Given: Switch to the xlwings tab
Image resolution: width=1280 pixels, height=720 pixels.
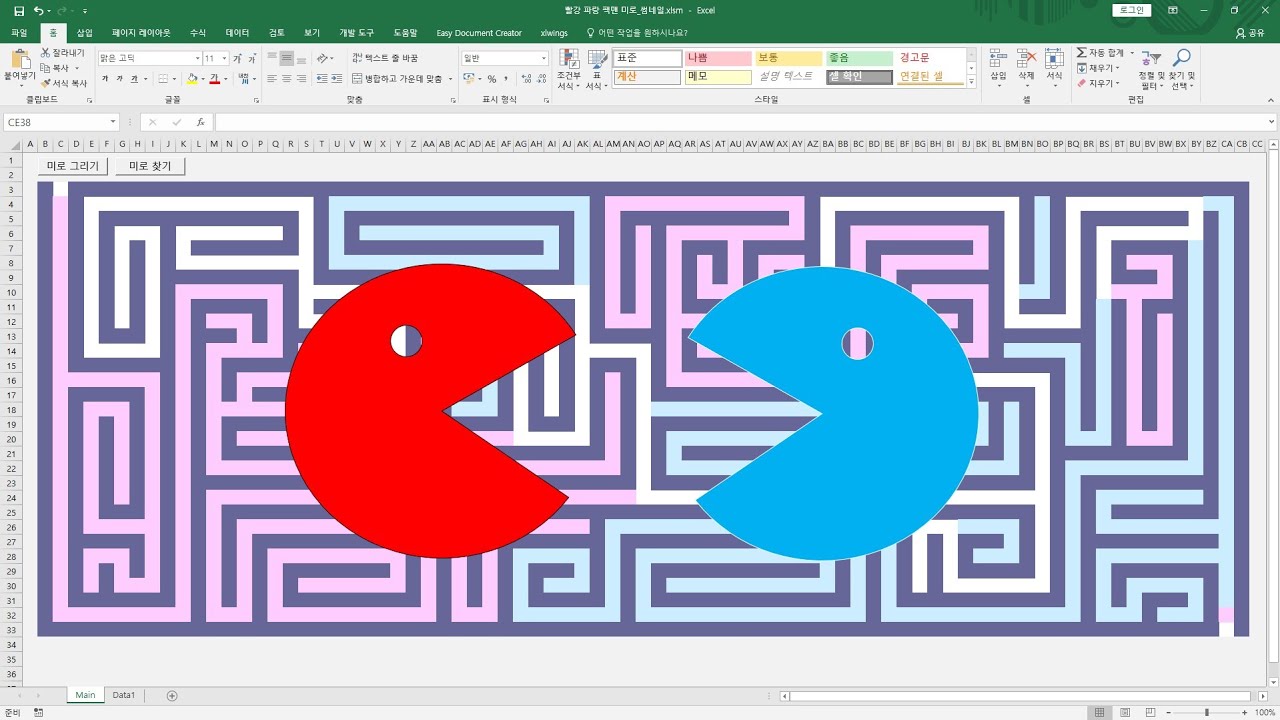Looking at the screenshot, I should 554,33.
